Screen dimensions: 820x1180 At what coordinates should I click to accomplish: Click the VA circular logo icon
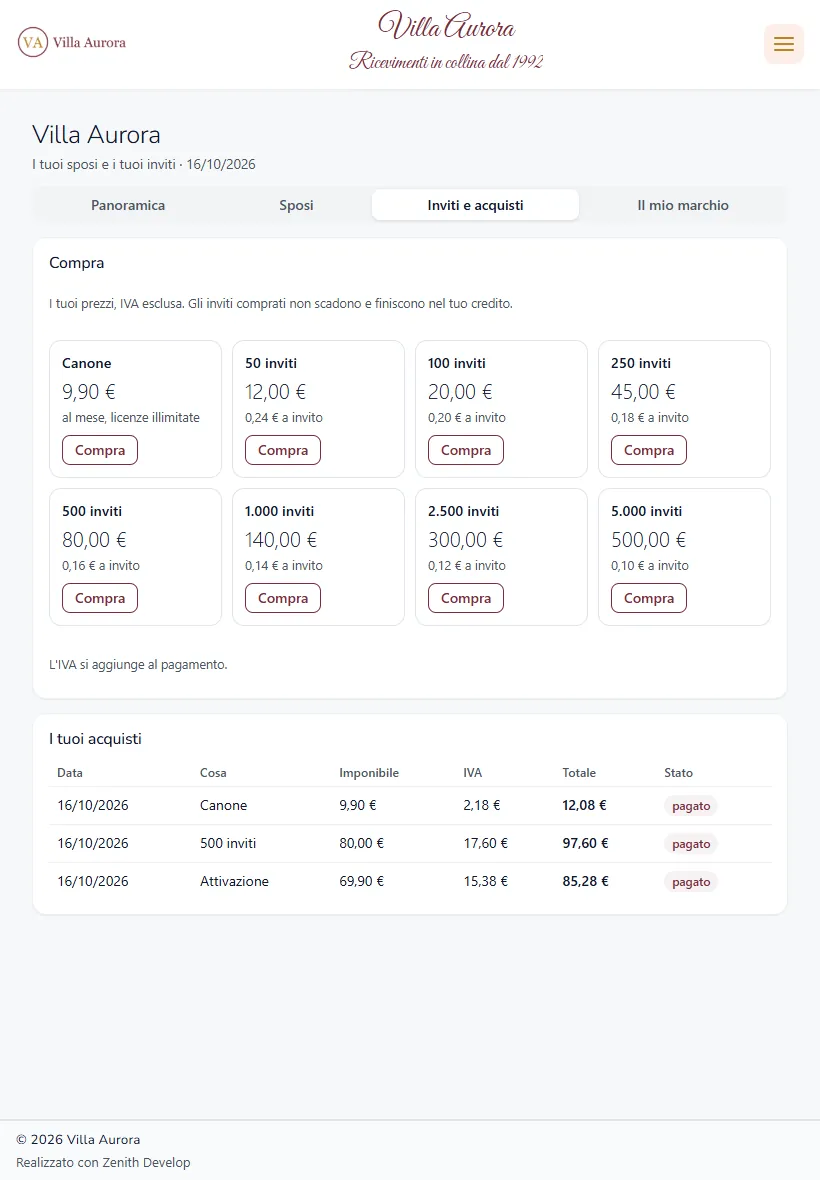32,42
